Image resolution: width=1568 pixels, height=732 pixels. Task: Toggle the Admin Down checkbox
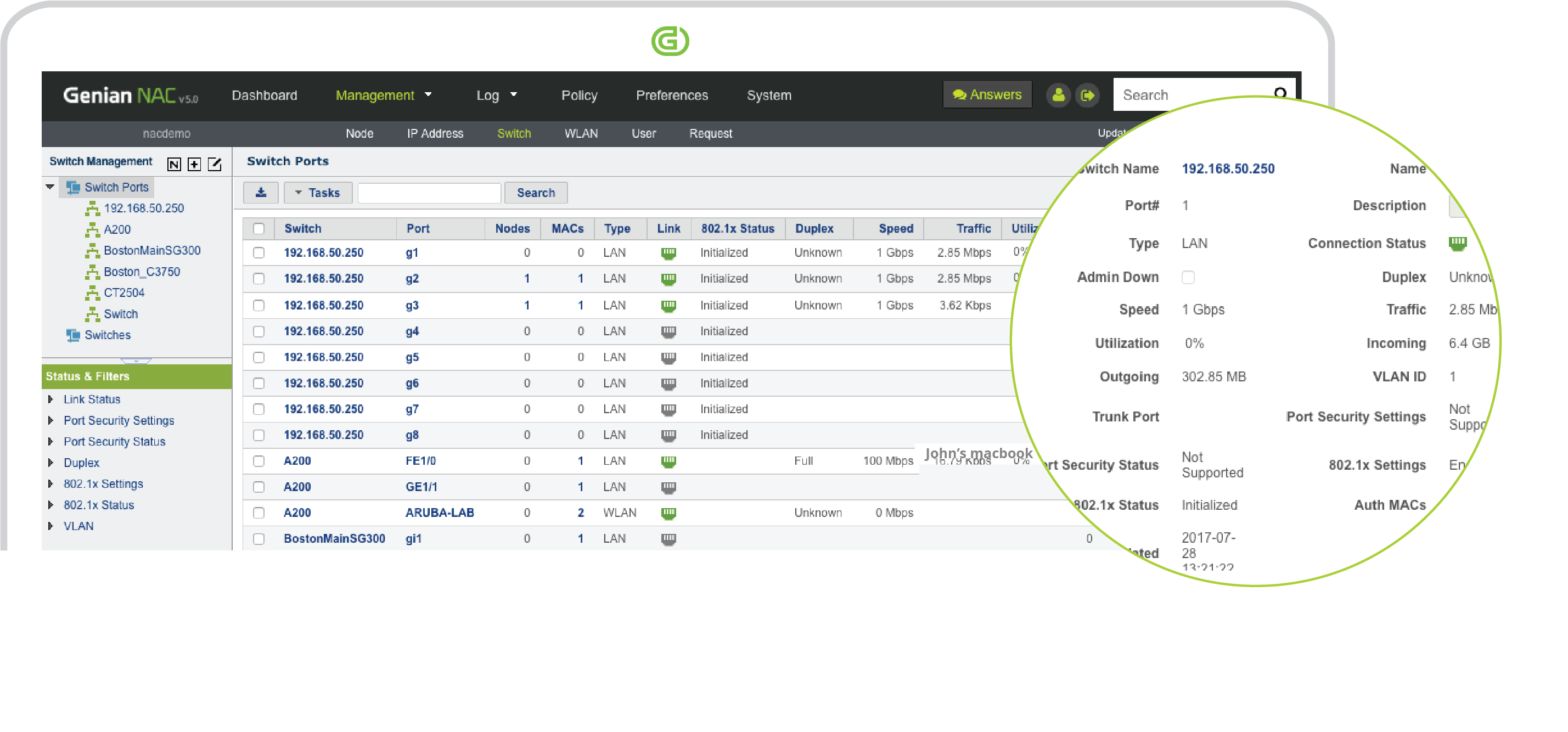pos(1188,278)
